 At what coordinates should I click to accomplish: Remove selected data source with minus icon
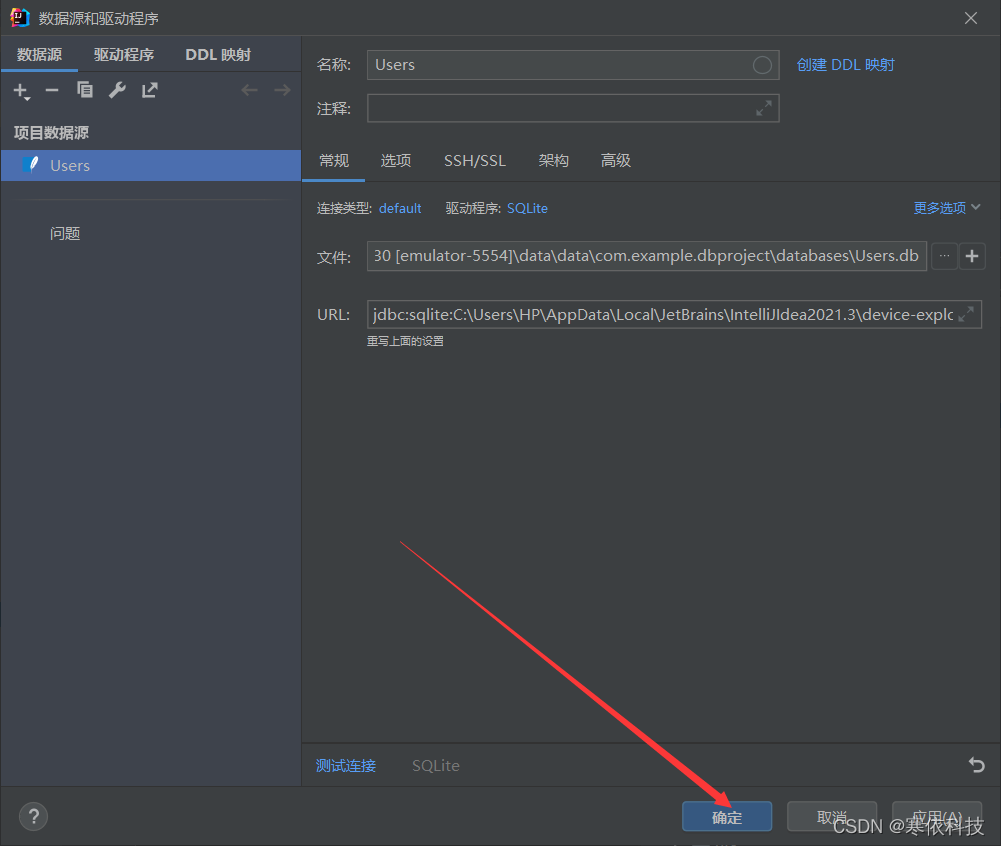[52, 91]
